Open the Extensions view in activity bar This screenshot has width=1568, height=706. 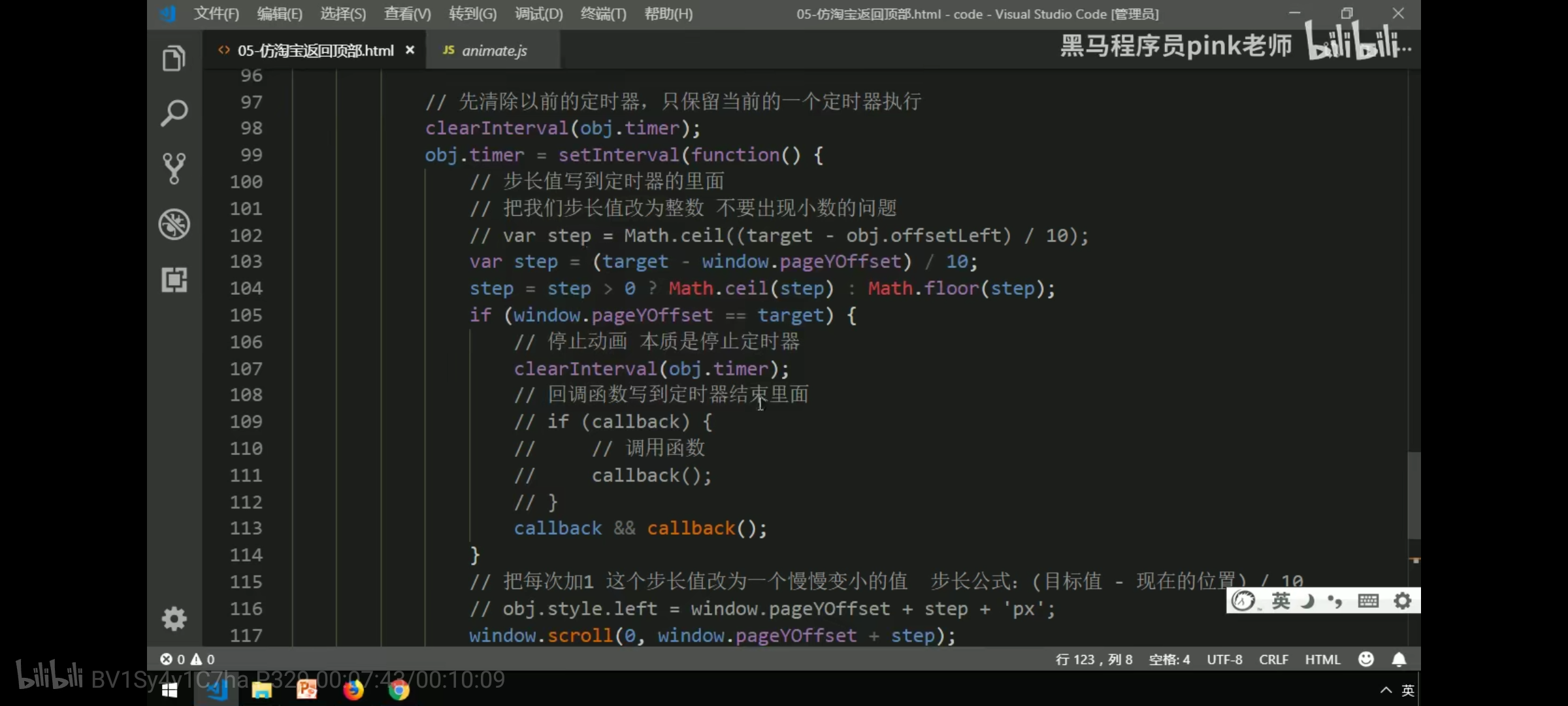(x=174, y=280)
